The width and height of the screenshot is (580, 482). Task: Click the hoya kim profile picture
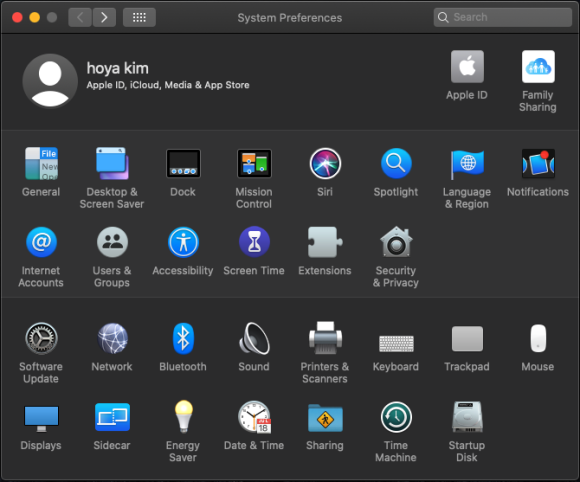click(50, 81)
